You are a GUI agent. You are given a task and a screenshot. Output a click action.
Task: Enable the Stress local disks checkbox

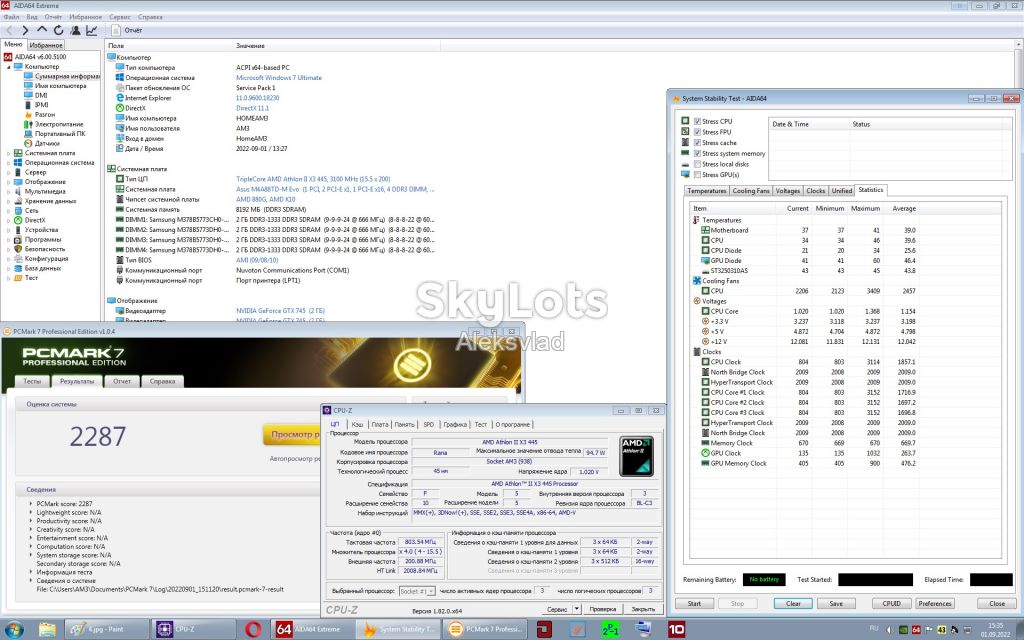click(x=697, y=164)
